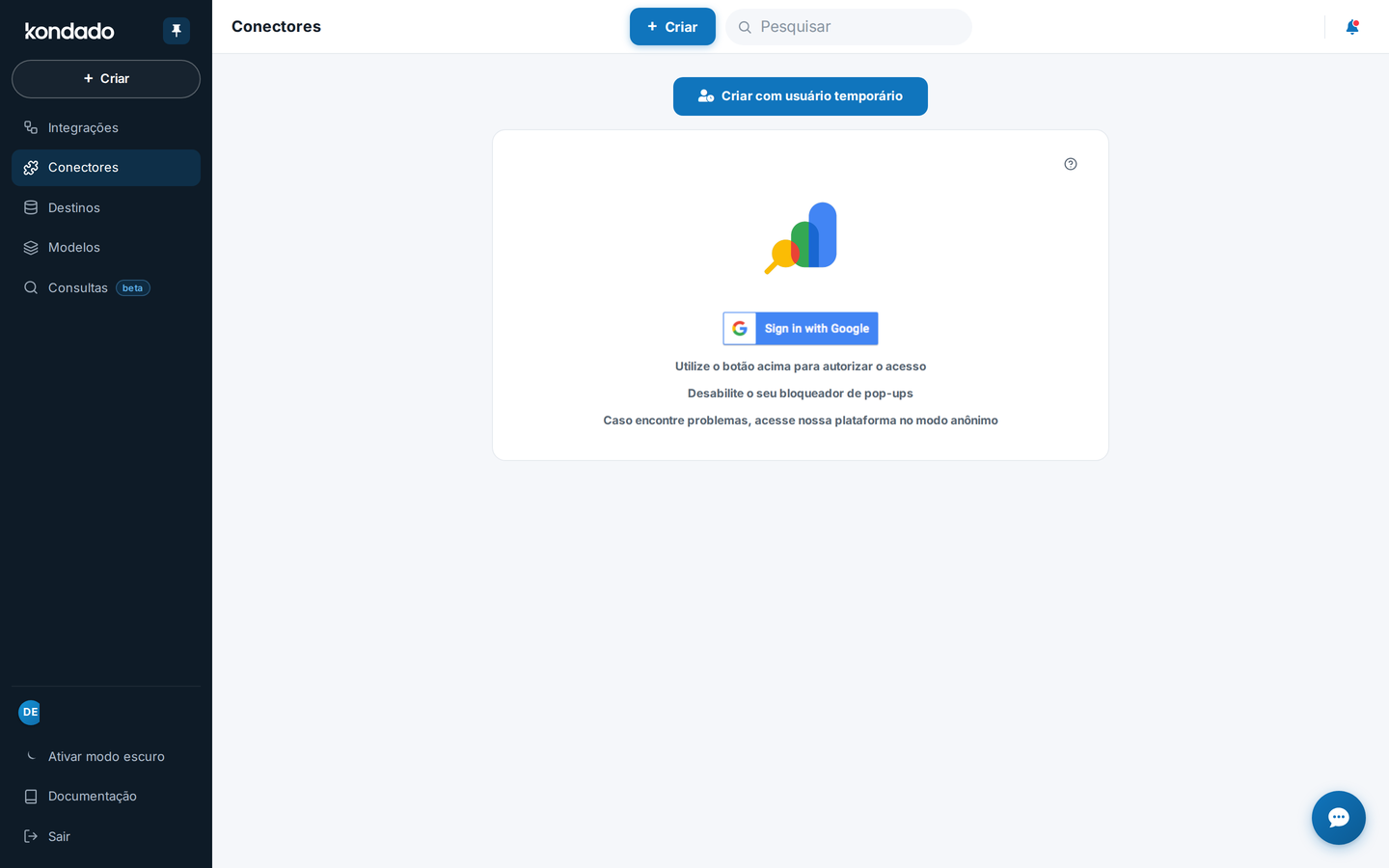
Task: Click Sign in with Google
Action: pyautogui.click(x=801, y=328)
